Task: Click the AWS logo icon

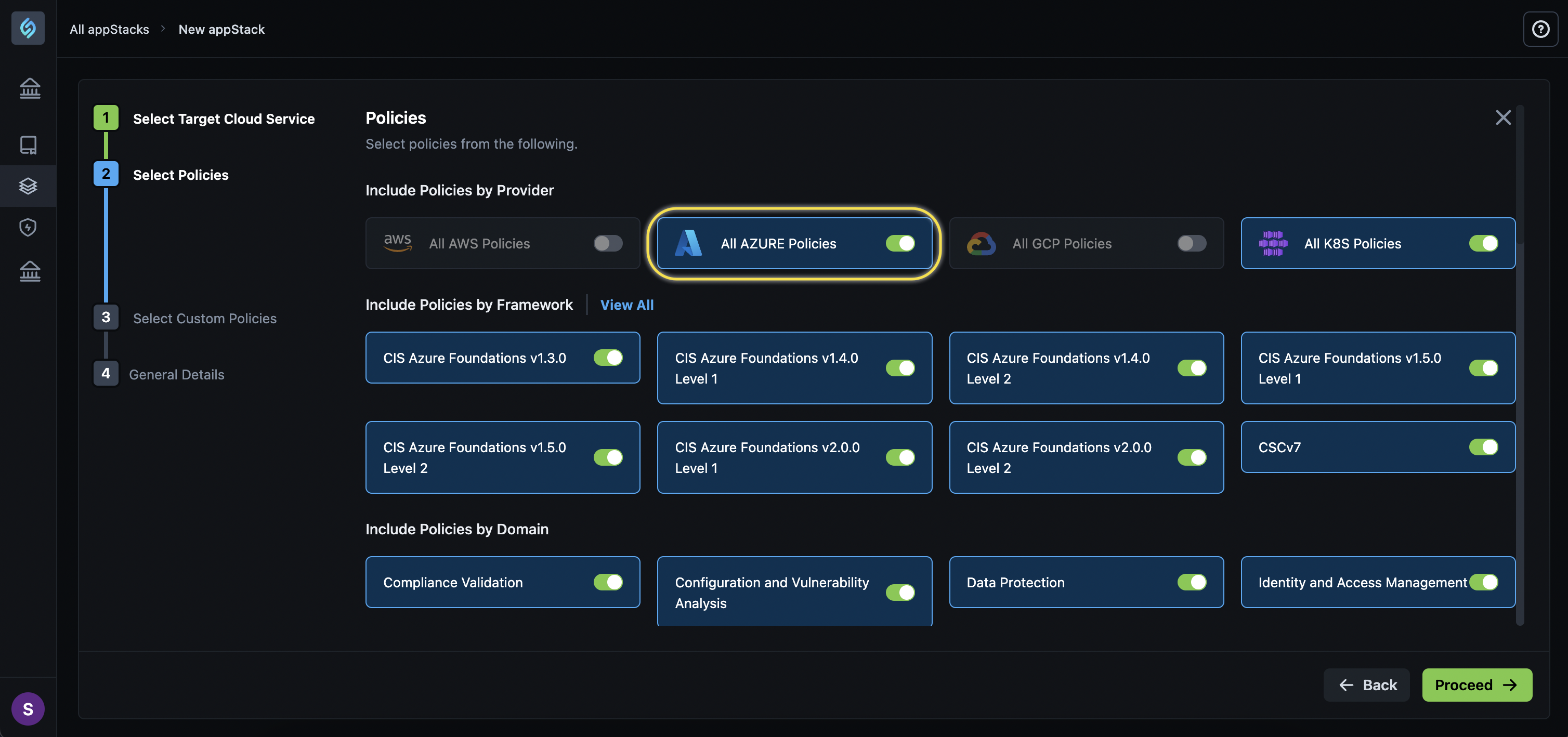Action: point(398,243)
